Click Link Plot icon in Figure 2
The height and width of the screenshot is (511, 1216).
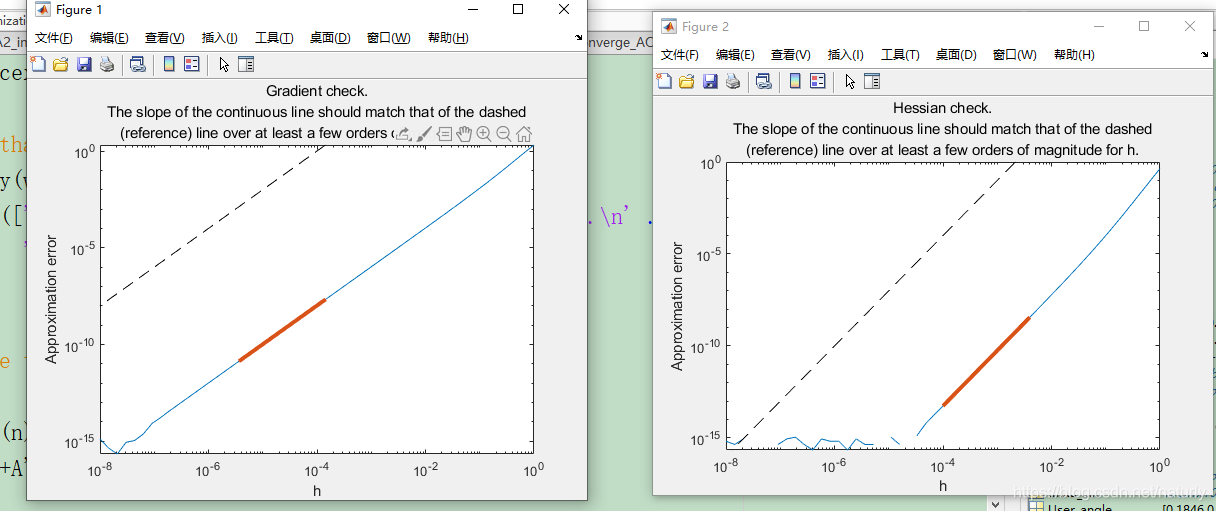click(764, 81)
